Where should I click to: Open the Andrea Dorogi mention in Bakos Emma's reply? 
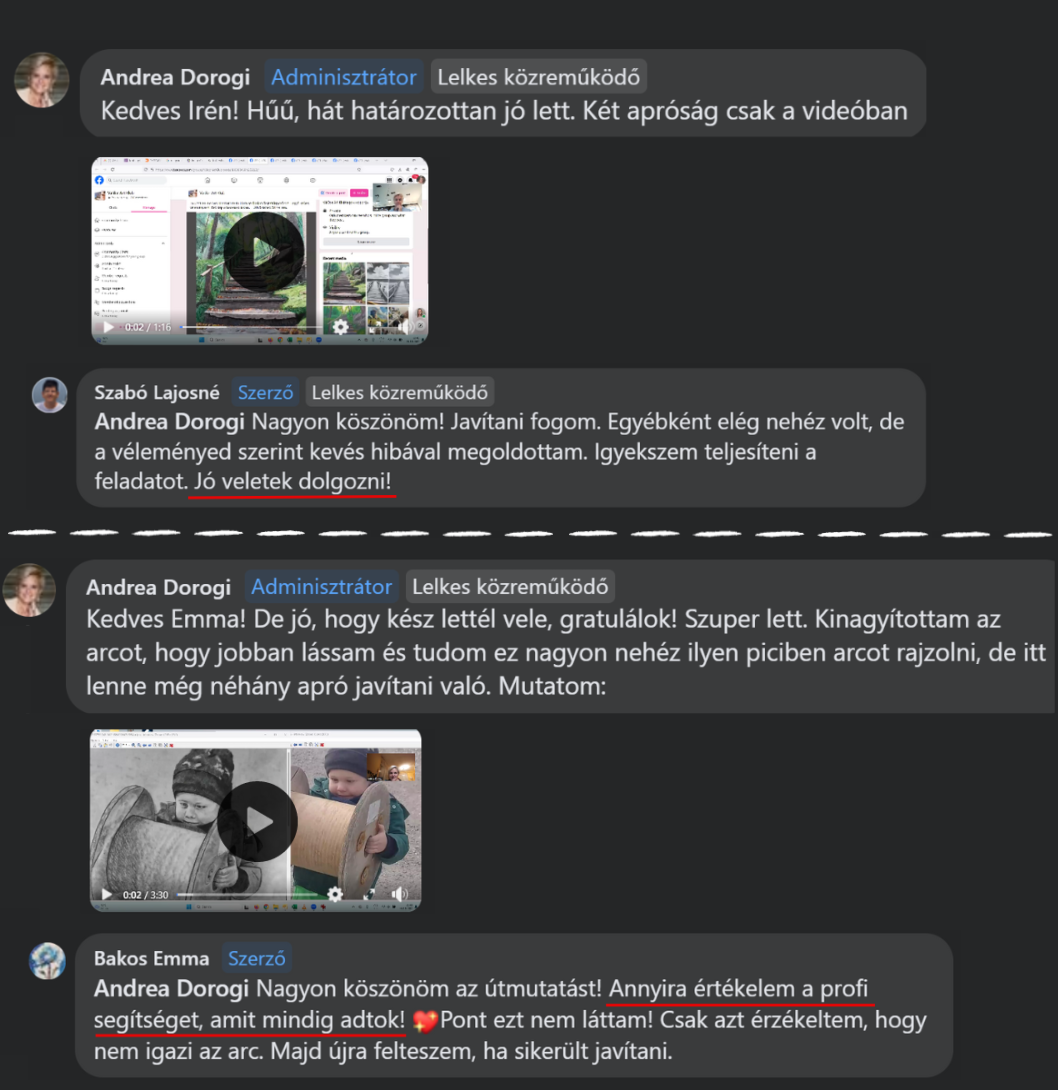[x=171, y=989]
